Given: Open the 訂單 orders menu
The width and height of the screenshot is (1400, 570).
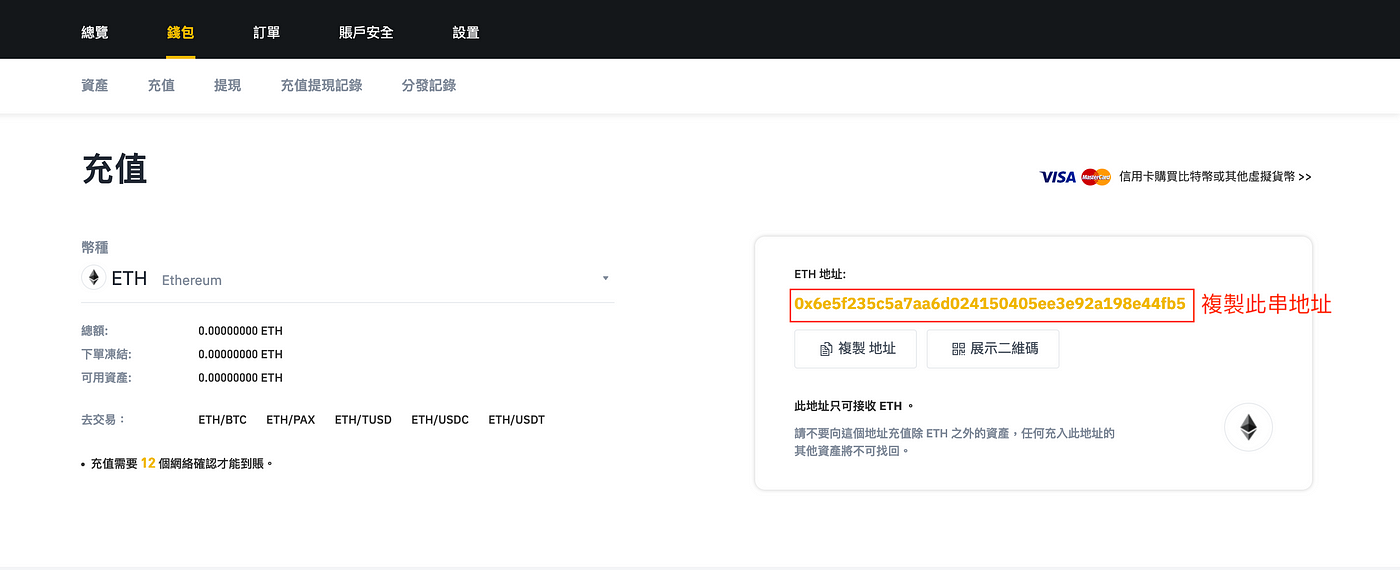Looking at the screenshot, I should (x=266, y=32).
